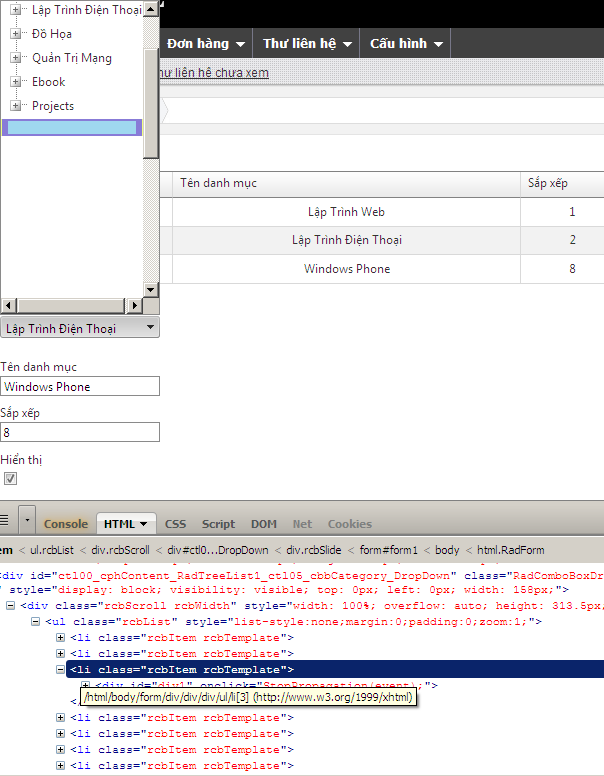Screen dimensions: 604x776
Task: Click body in the breadcrumb path
Action: (x=447, y=550)
